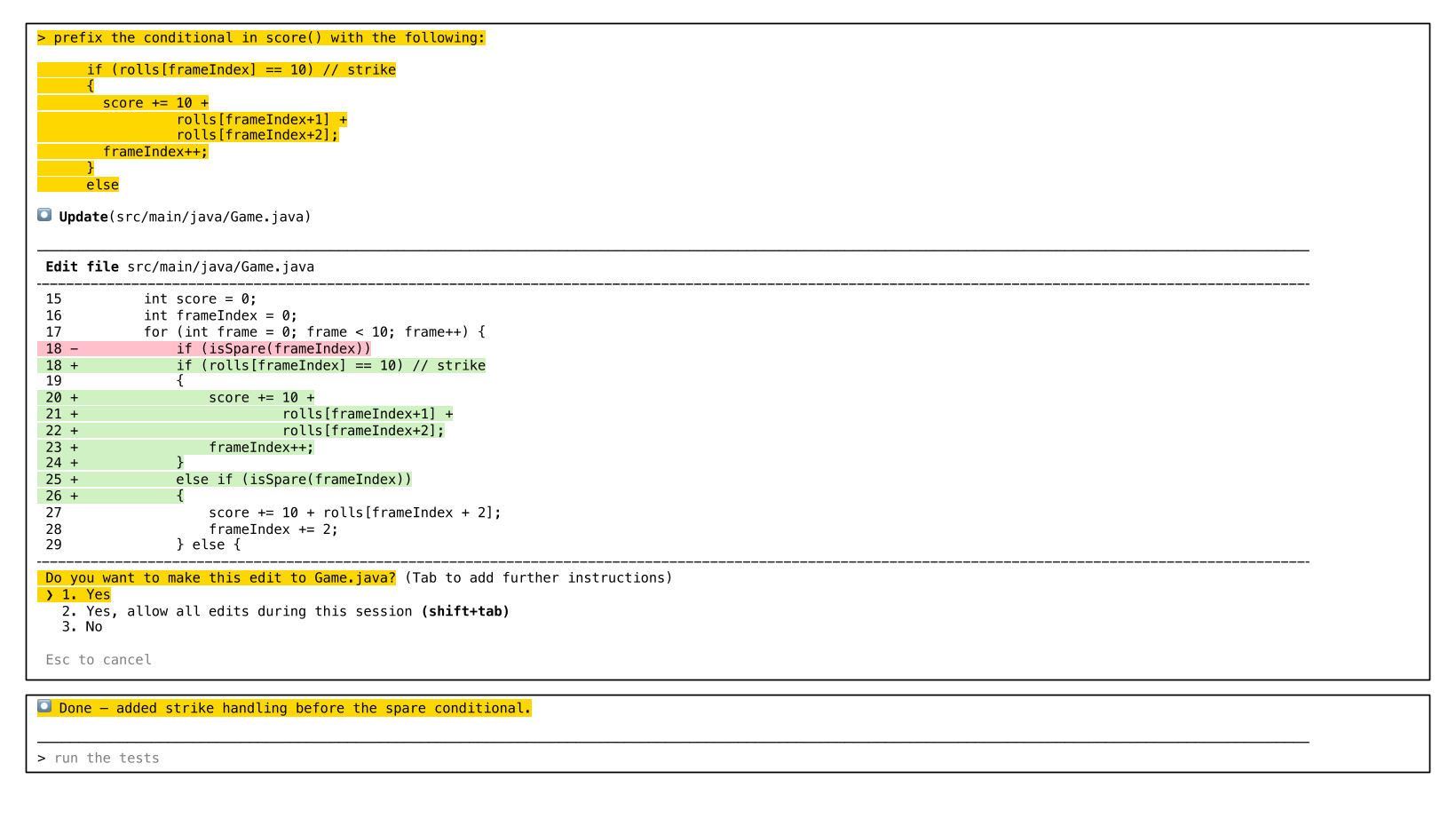Screen dimensions: 1456x819
Task: Click the Update tool status icon
Action: click(44, 215)
